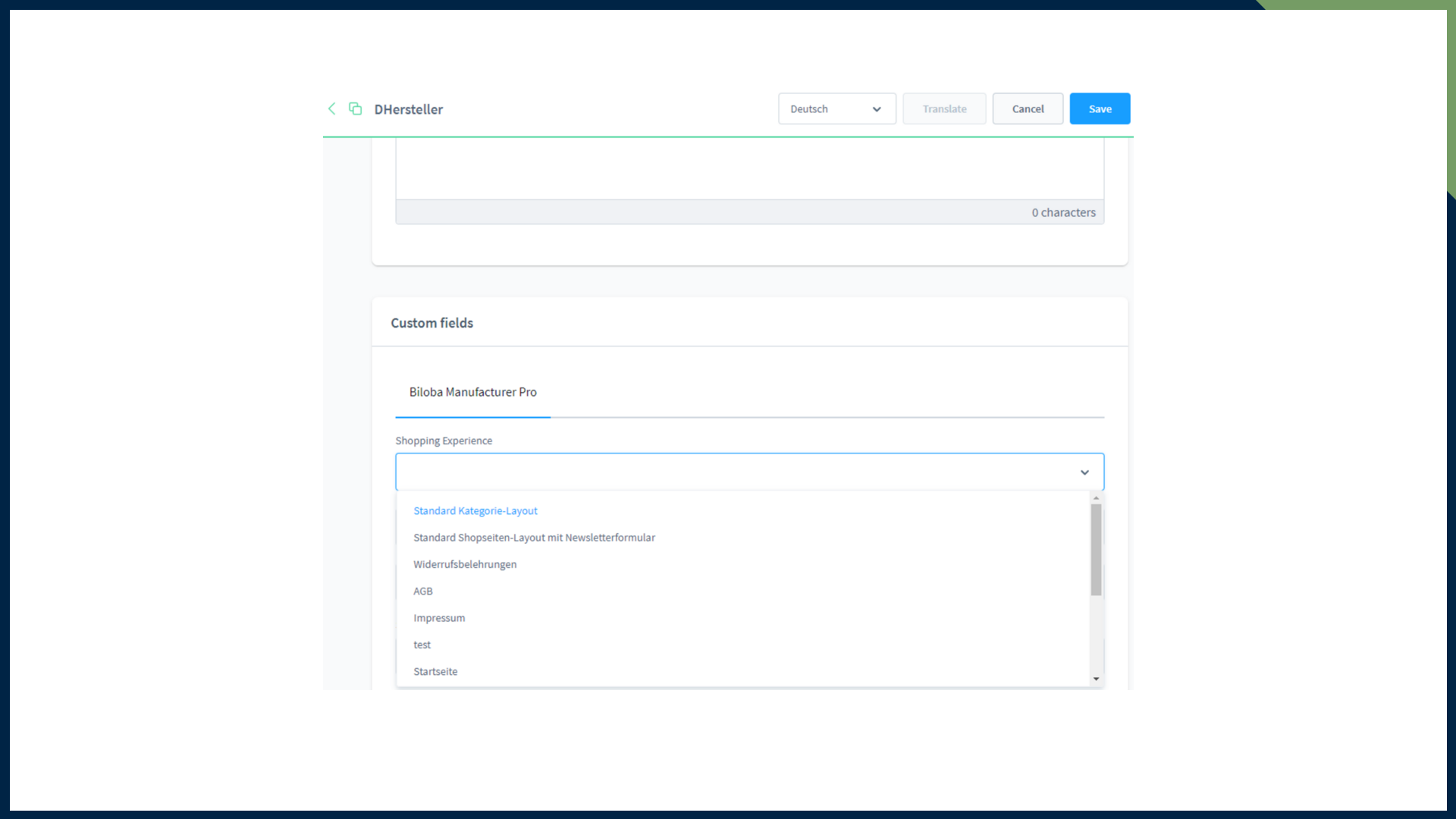Choose the test layout option

point(422,645)
